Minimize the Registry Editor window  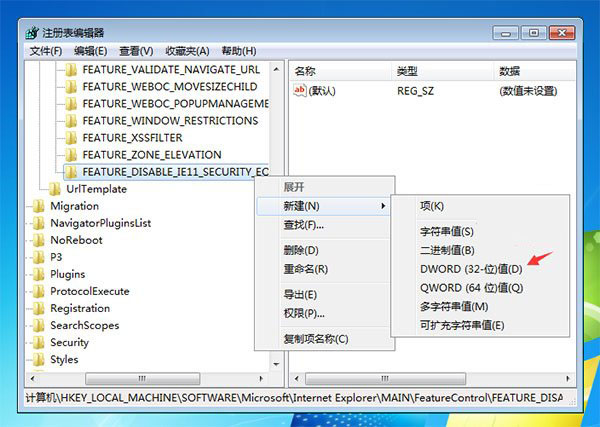[x=505, y=33]
